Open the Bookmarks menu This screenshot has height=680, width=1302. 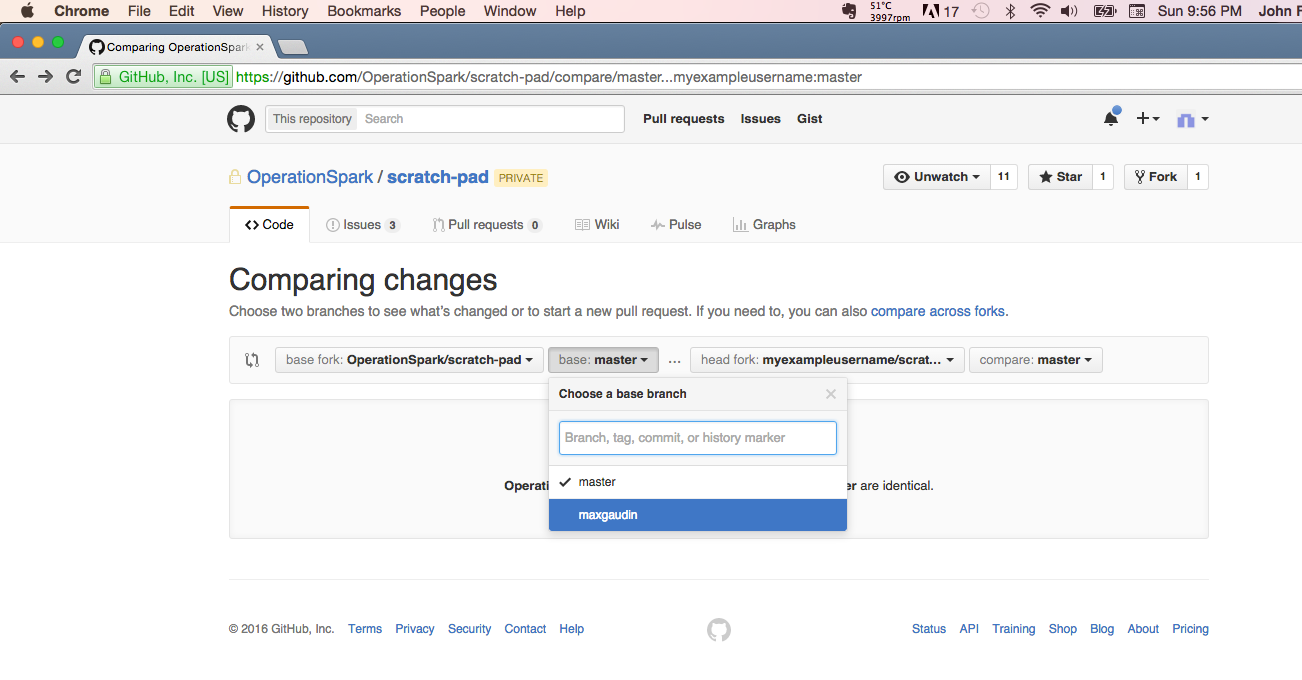click(364, 11)
